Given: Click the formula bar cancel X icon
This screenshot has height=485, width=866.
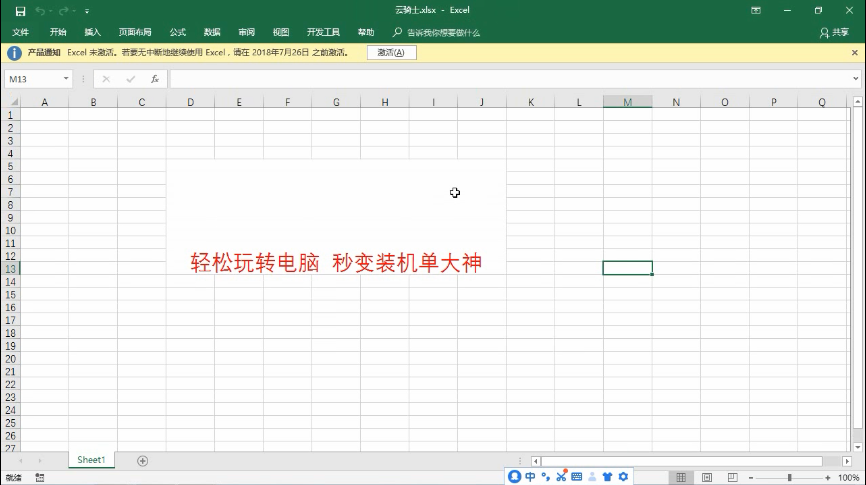Looking at the screenshot, I should coord(106,79).
